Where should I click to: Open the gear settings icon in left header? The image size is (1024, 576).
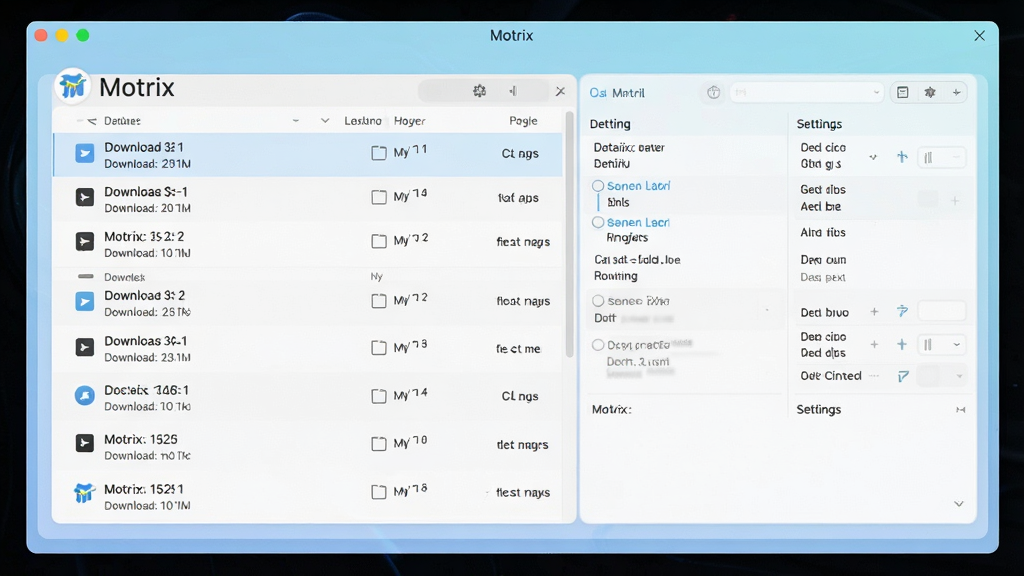(479, 91)
